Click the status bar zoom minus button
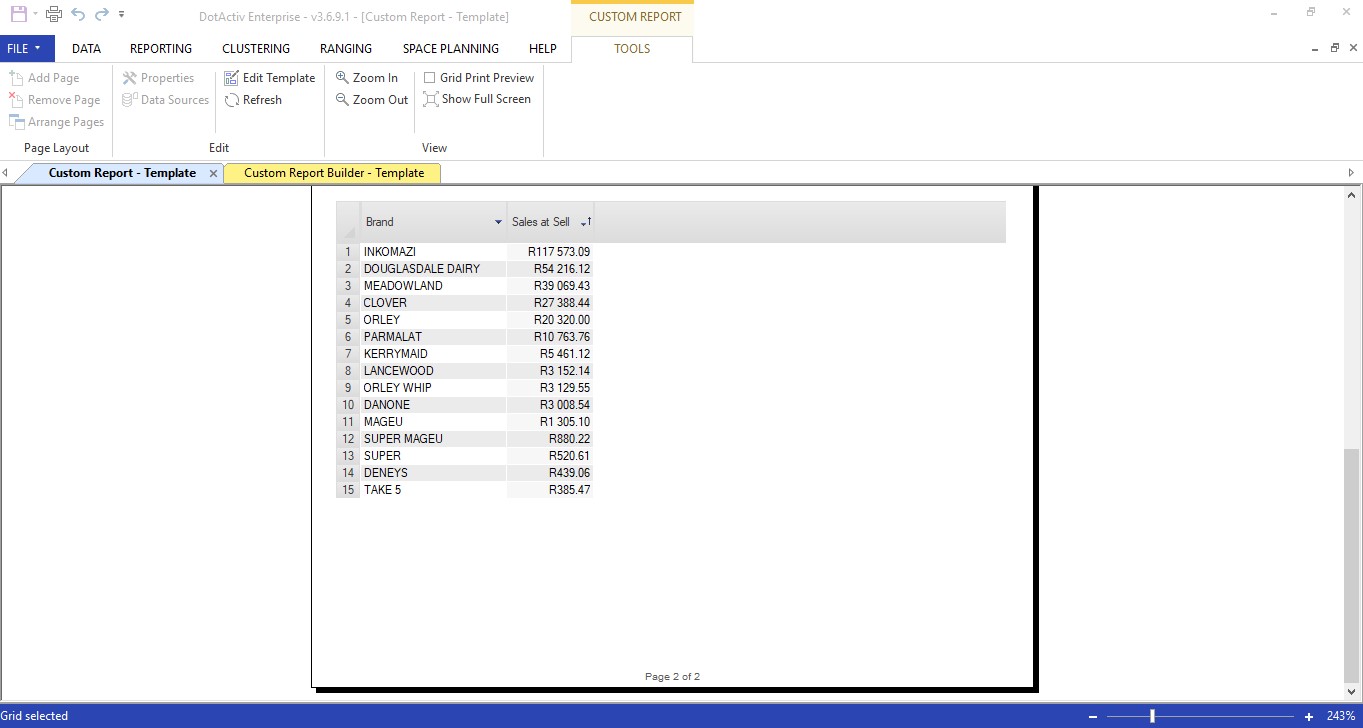 click(x=1093, y=716)
